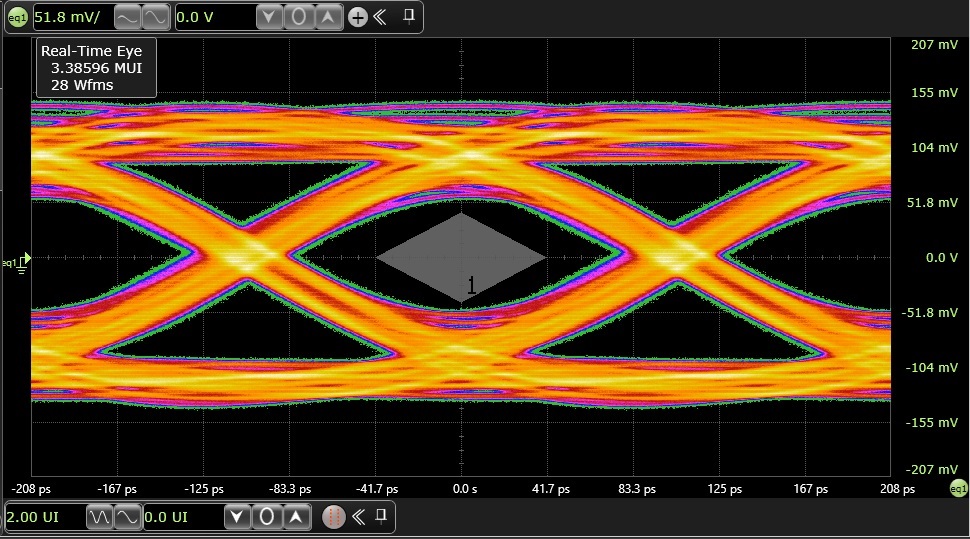The height and width of the screenshot is (539, 970).
Task: Click the 51.8 mV/ vertical scale field
Action: pyautogui.click(x=70, y=17)
